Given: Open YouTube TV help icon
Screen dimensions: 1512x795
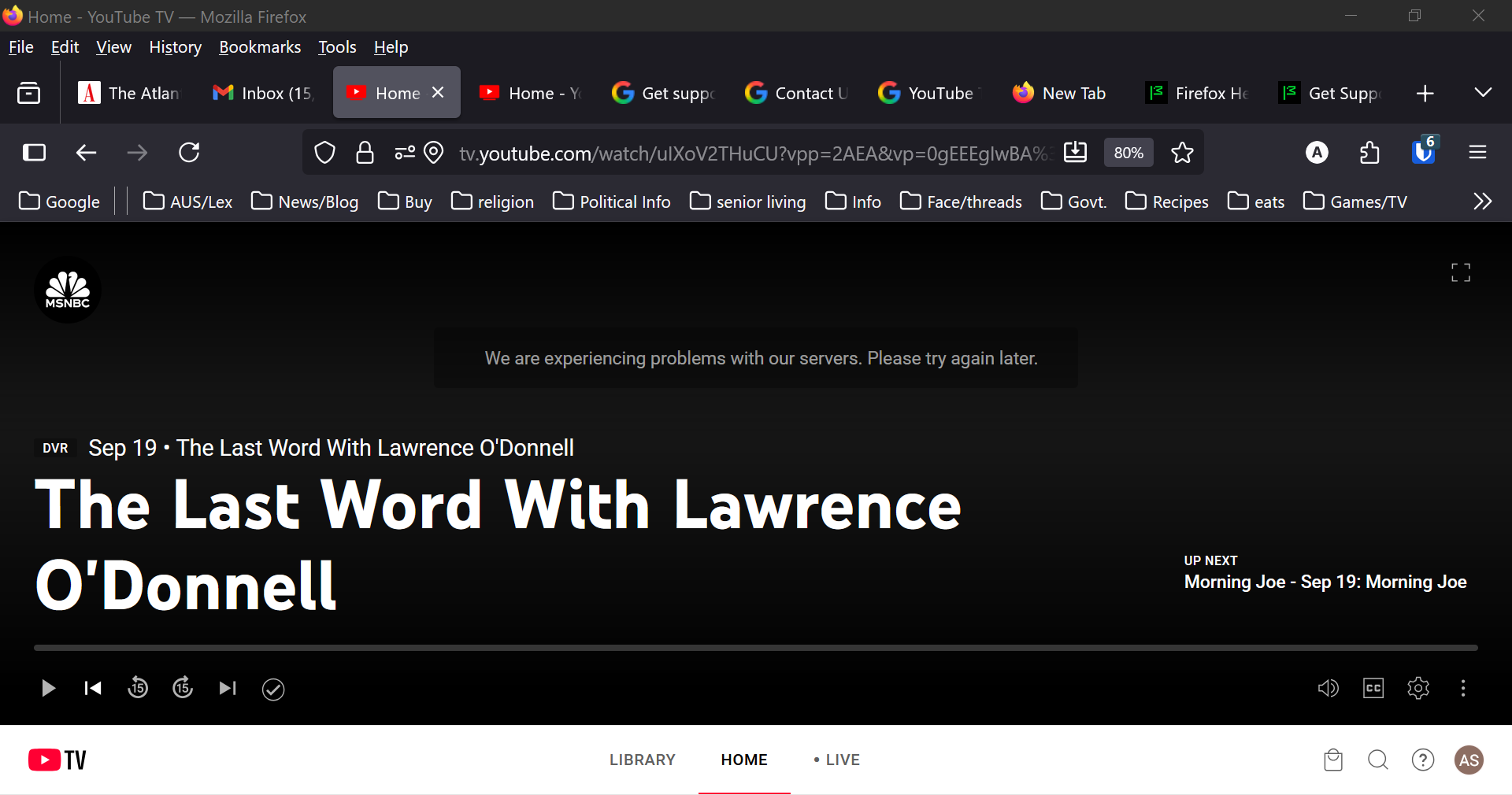Looking at the screenshot, I should (x=1423, y=760).
